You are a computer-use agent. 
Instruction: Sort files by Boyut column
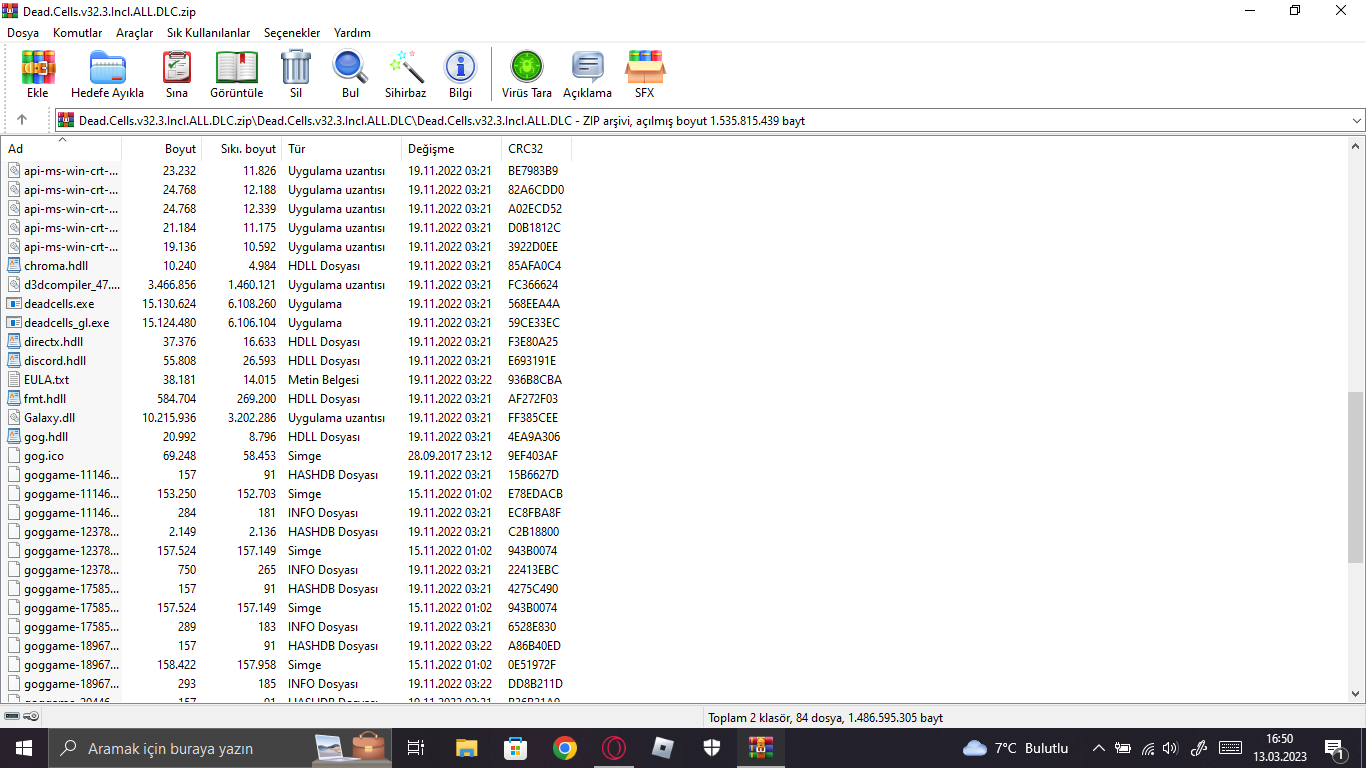(162, 149)
